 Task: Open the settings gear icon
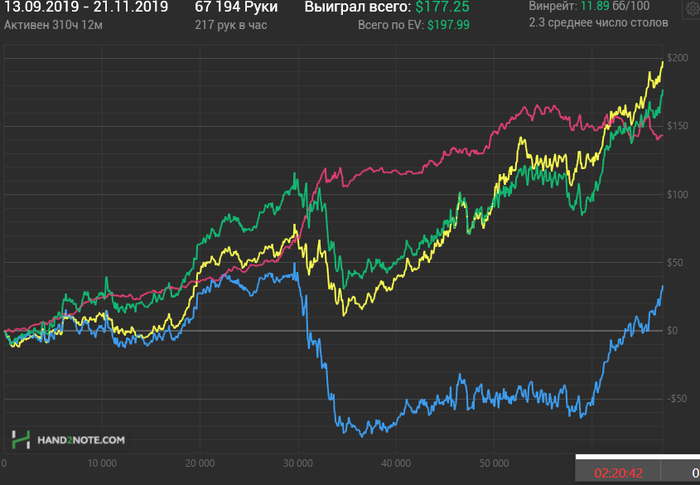coord(692,8)
